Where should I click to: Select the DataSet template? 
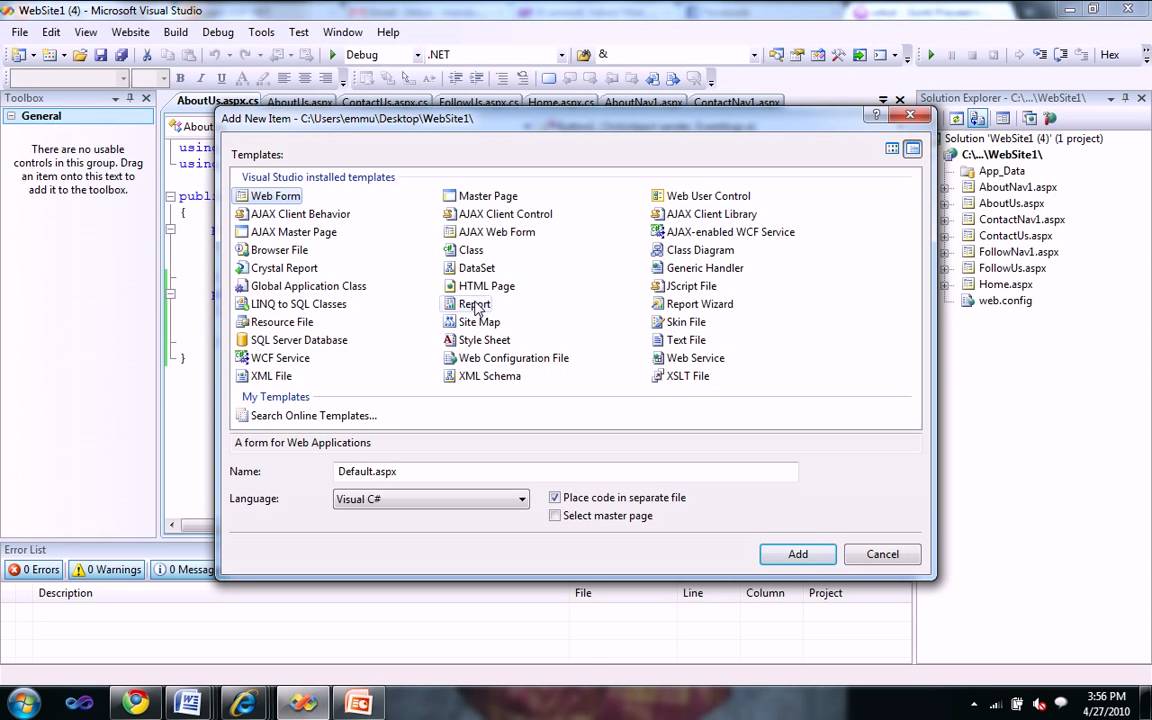pos(469,268)
